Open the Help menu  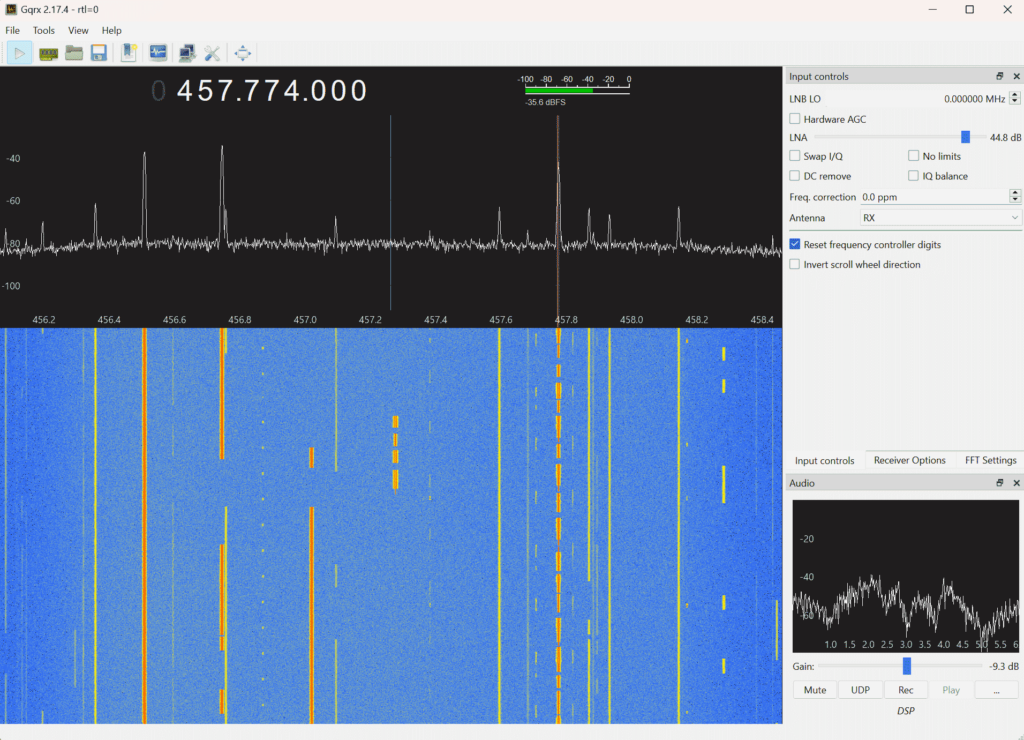(112, 30)
